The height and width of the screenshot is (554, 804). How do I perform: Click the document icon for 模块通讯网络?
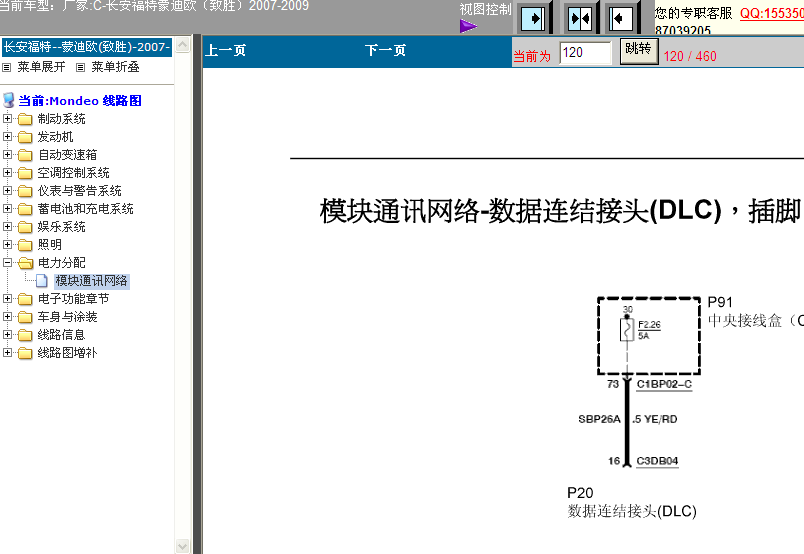pos(42,281)
